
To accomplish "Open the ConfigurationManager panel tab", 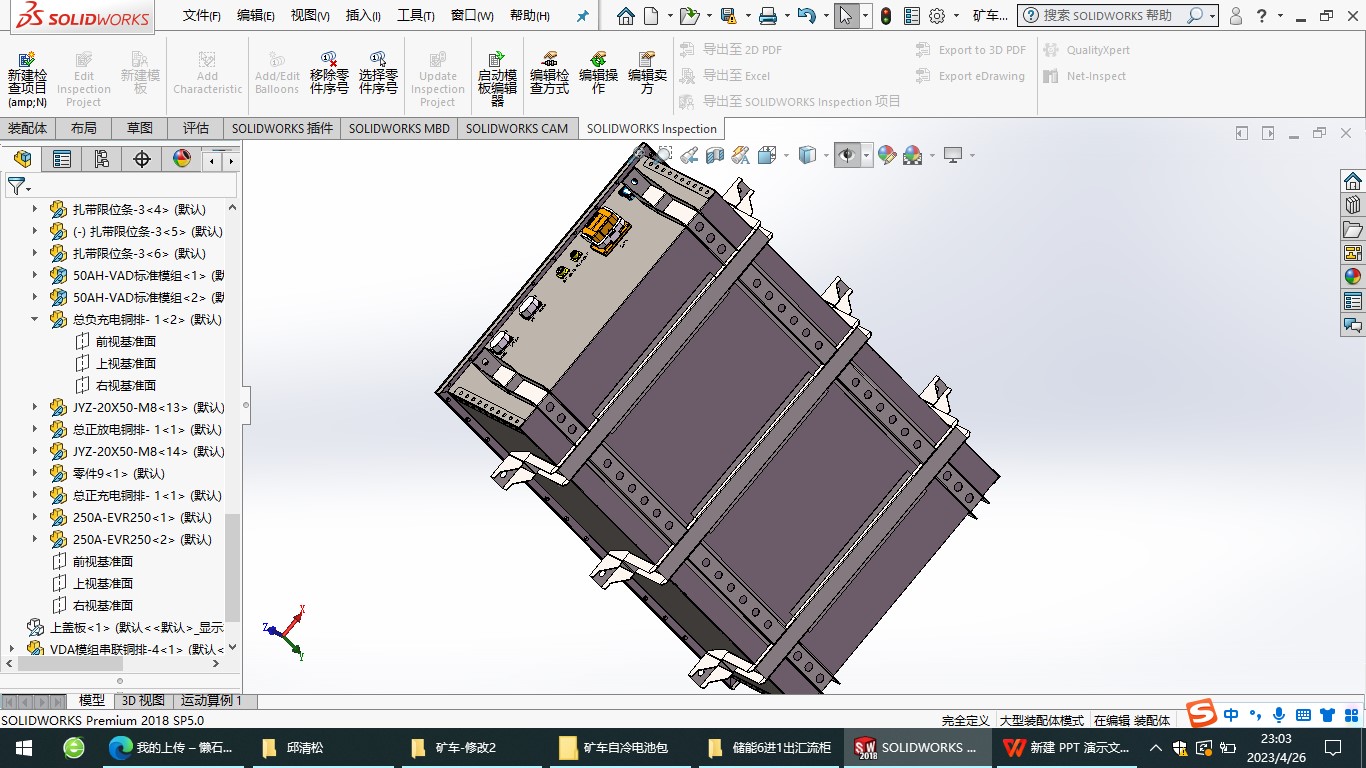I will coord(102,159).
